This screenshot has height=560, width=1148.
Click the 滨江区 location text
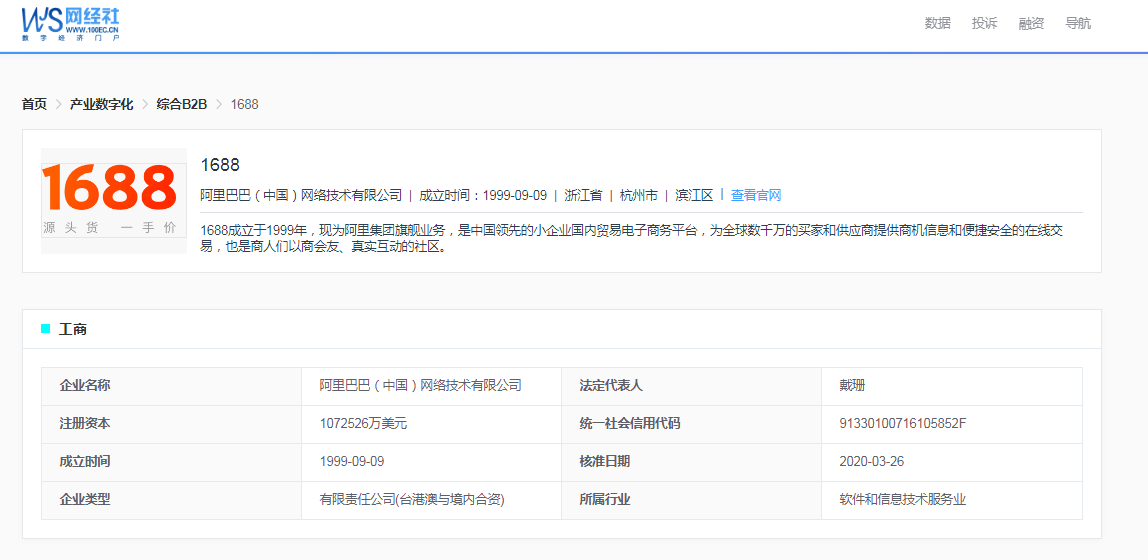tap(694, 195)
